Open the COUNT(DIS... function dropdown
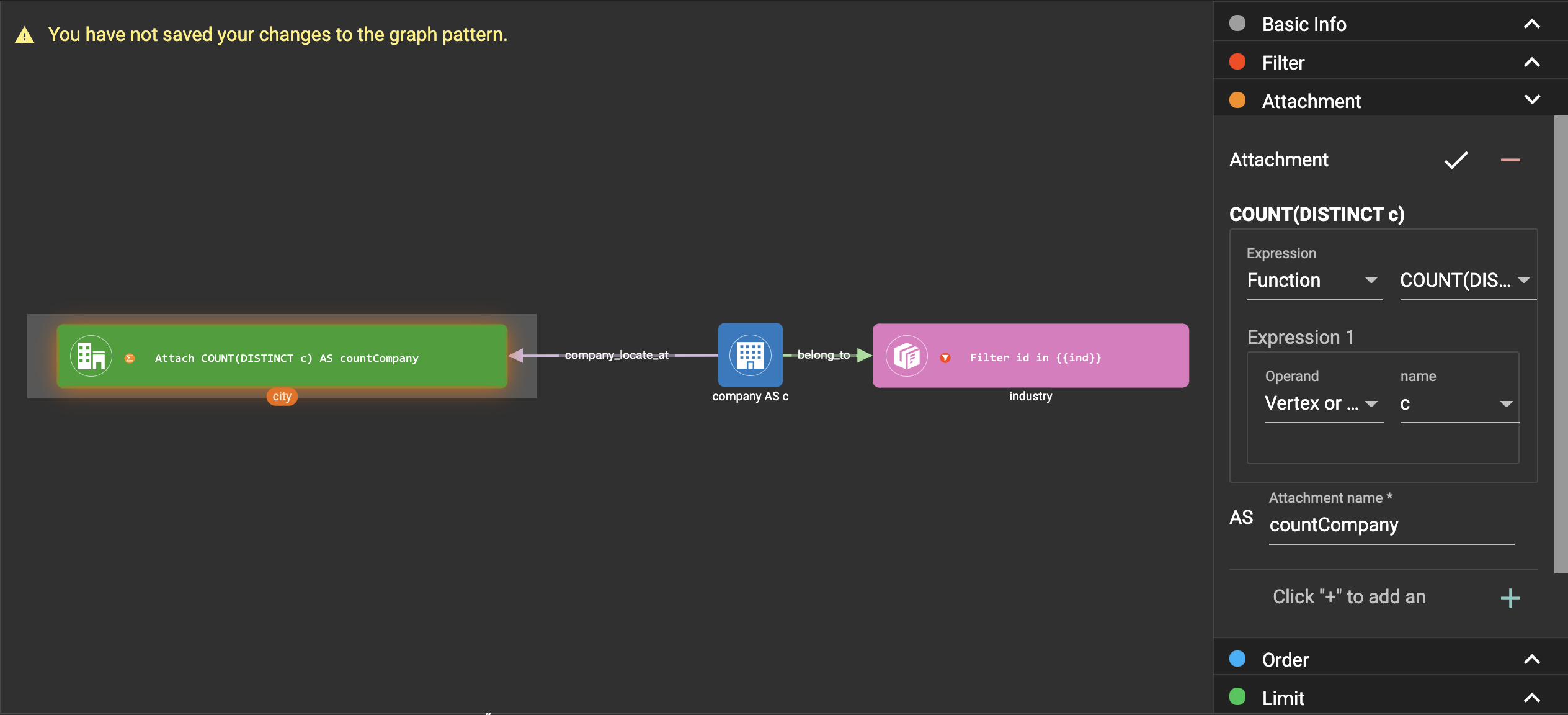Screen dimensions: 1568x715 pos(1466,281)
